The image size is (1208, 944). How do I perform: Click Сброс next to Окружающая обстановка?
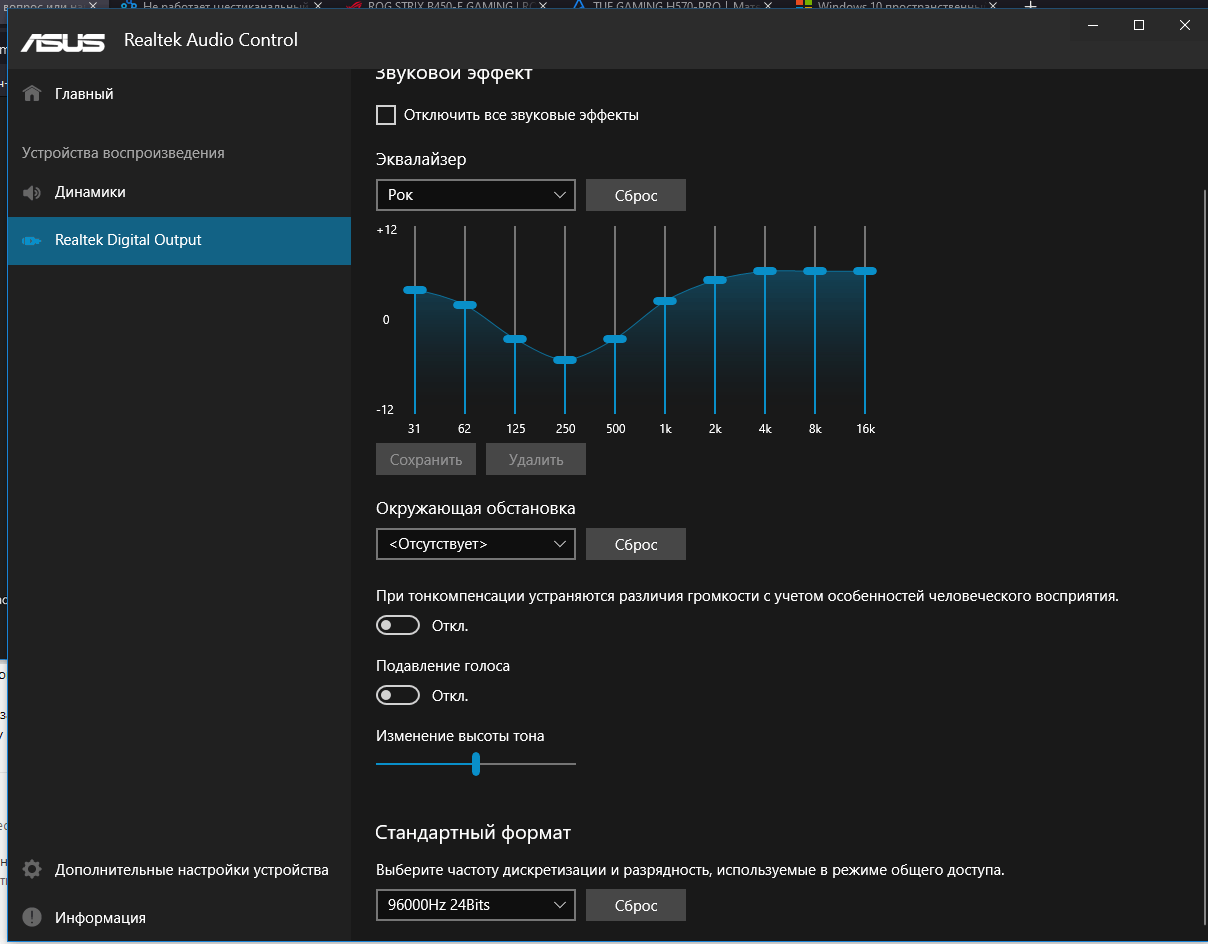click(636, 544)
